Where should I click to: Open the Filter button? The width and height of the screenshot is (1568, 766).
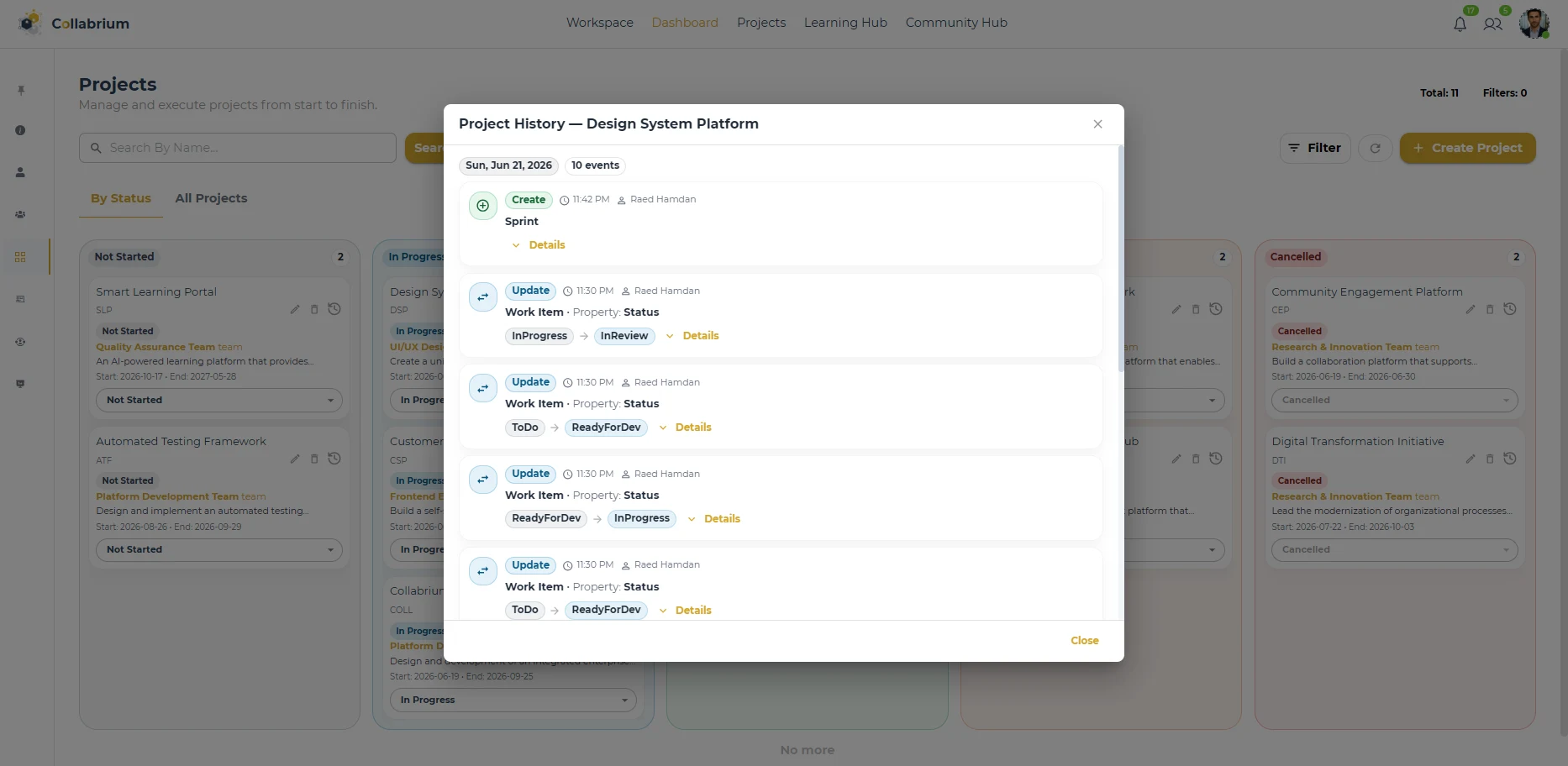pyautogui.click(x=1315, y=148)
